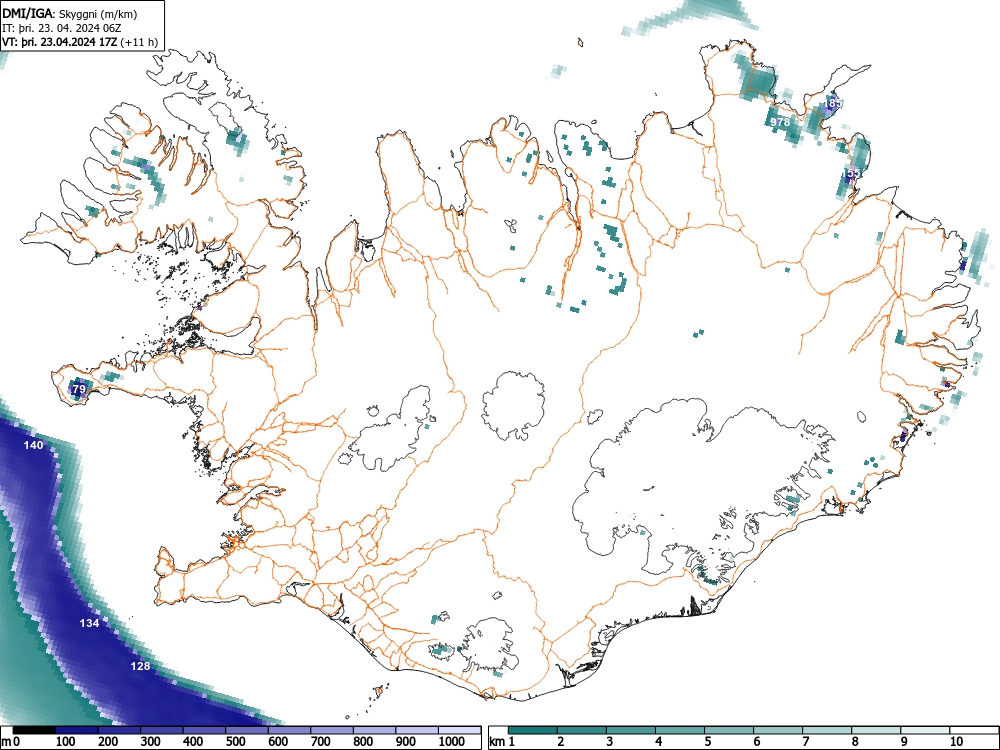Click the km legend label '4'

[x=659, y=742]
